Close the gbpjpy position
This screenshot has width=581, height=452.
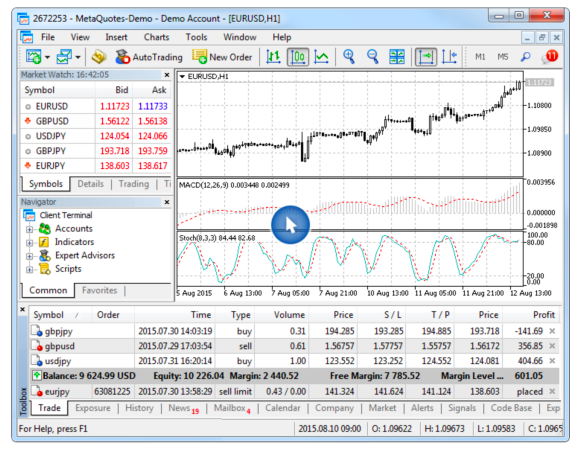point(552,331)
